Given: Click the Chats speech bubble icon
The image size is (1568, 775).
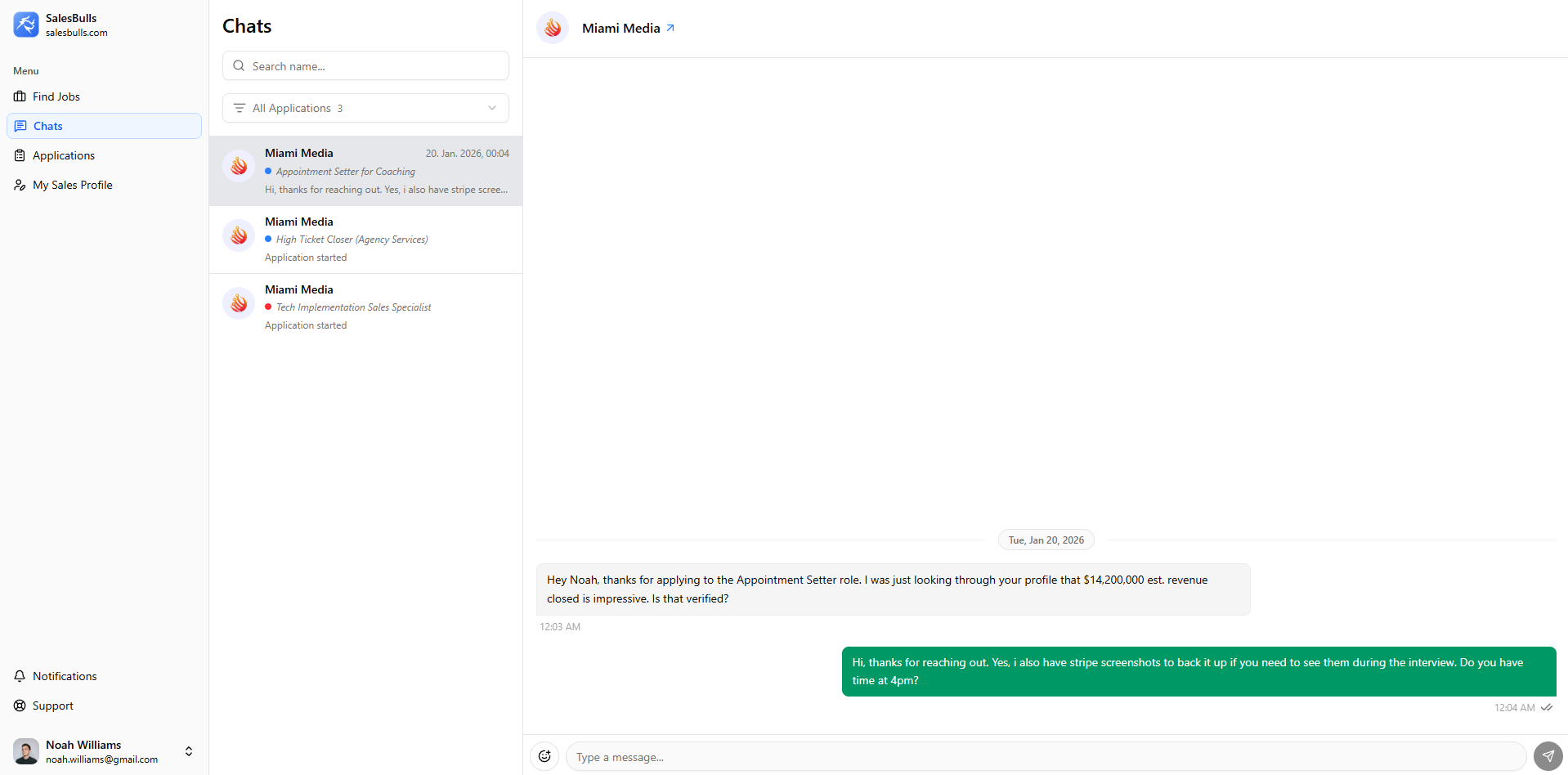Looking at the screenshot, I should [x=20, y=126].
